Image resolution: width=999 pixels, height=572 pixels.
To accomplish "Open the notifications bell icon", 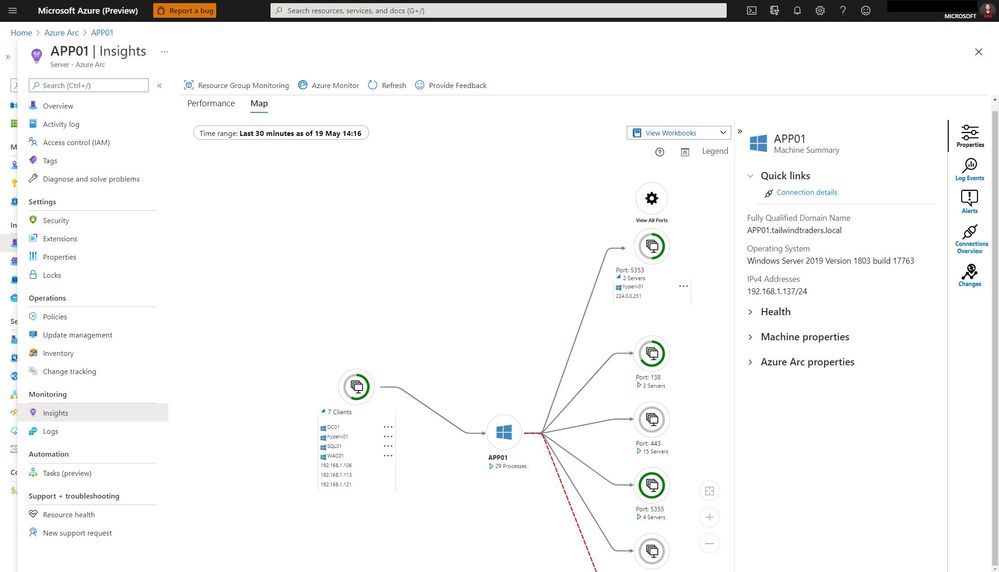I will [796, 10].
